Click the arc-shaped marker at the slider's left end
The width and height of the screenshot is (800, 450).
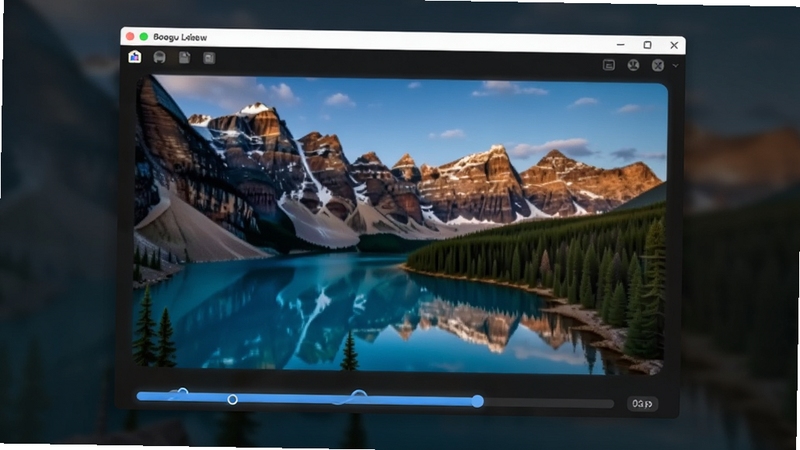point(182,392)
